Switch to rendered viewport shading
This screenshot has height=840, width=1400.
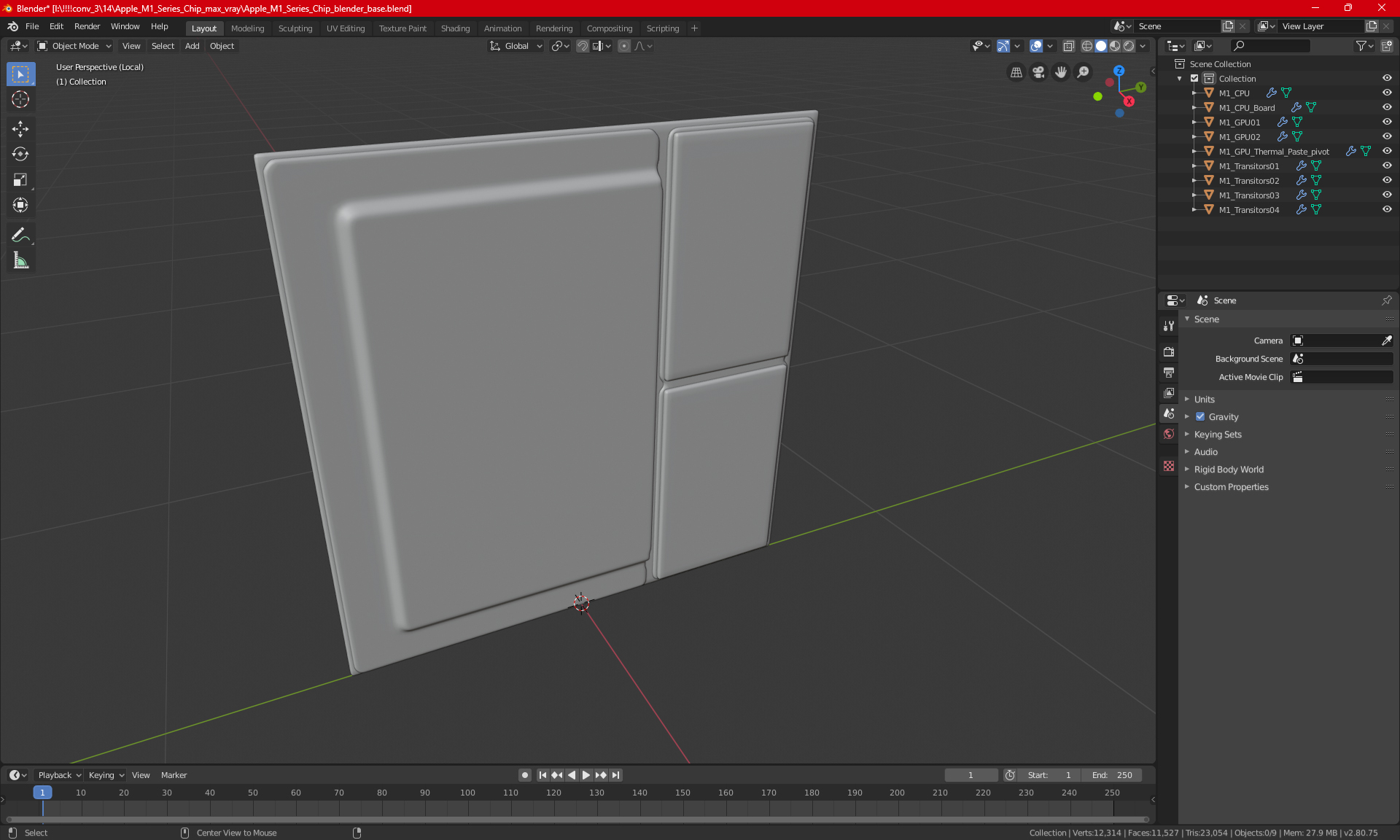point(1129,46)
